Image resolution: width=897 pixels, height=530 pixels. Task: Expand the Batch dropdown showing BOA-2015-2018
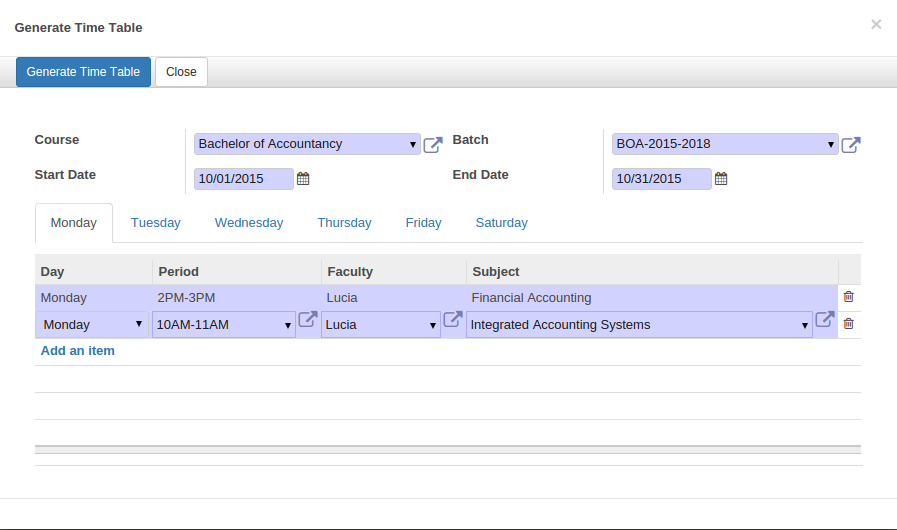[x=725, y=144]
